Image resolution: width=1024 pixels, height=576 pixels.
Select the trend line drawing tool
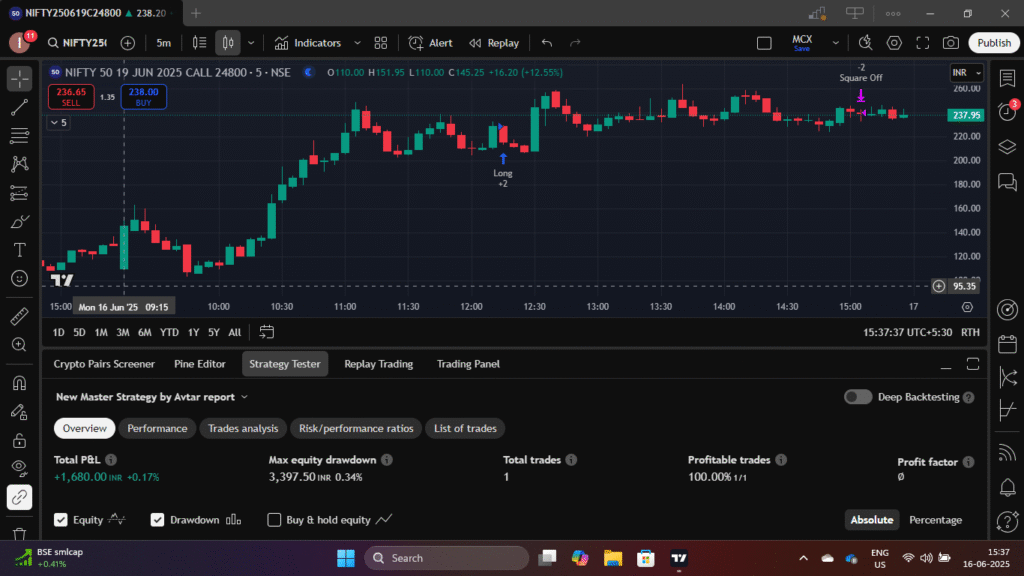pos(20,108)
